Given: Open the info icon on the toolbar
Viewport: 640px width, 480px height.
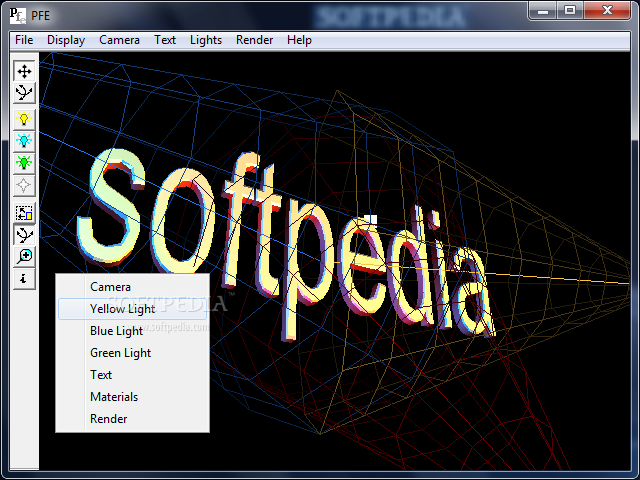Looking at the screenshot, I should [x=24, y=279].
